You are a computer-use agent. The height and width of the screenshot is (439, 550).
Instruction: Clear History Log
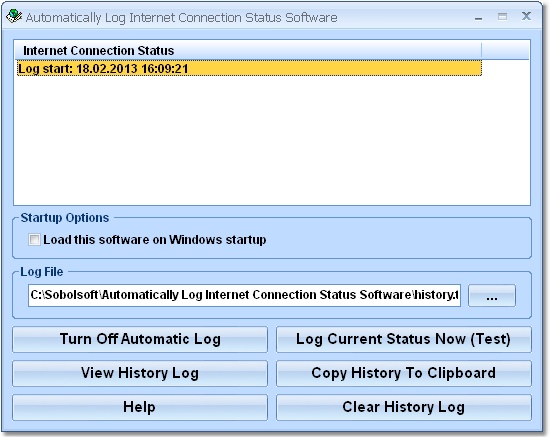[x=404, y=407]
